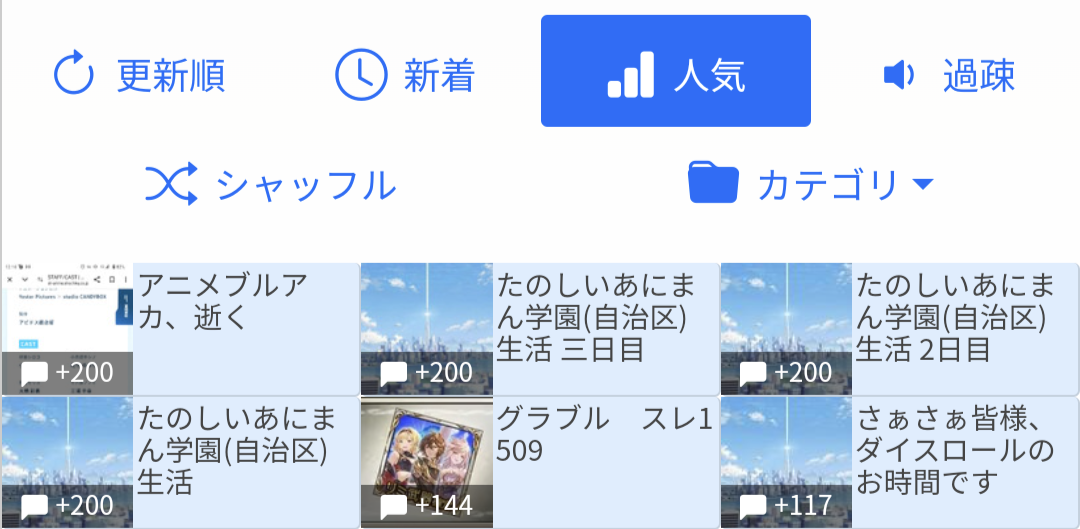Viewport: 1080px width, 529px height.
Task: Click the speaker icon beside 過疎
Action: click(x=898, y=74)
